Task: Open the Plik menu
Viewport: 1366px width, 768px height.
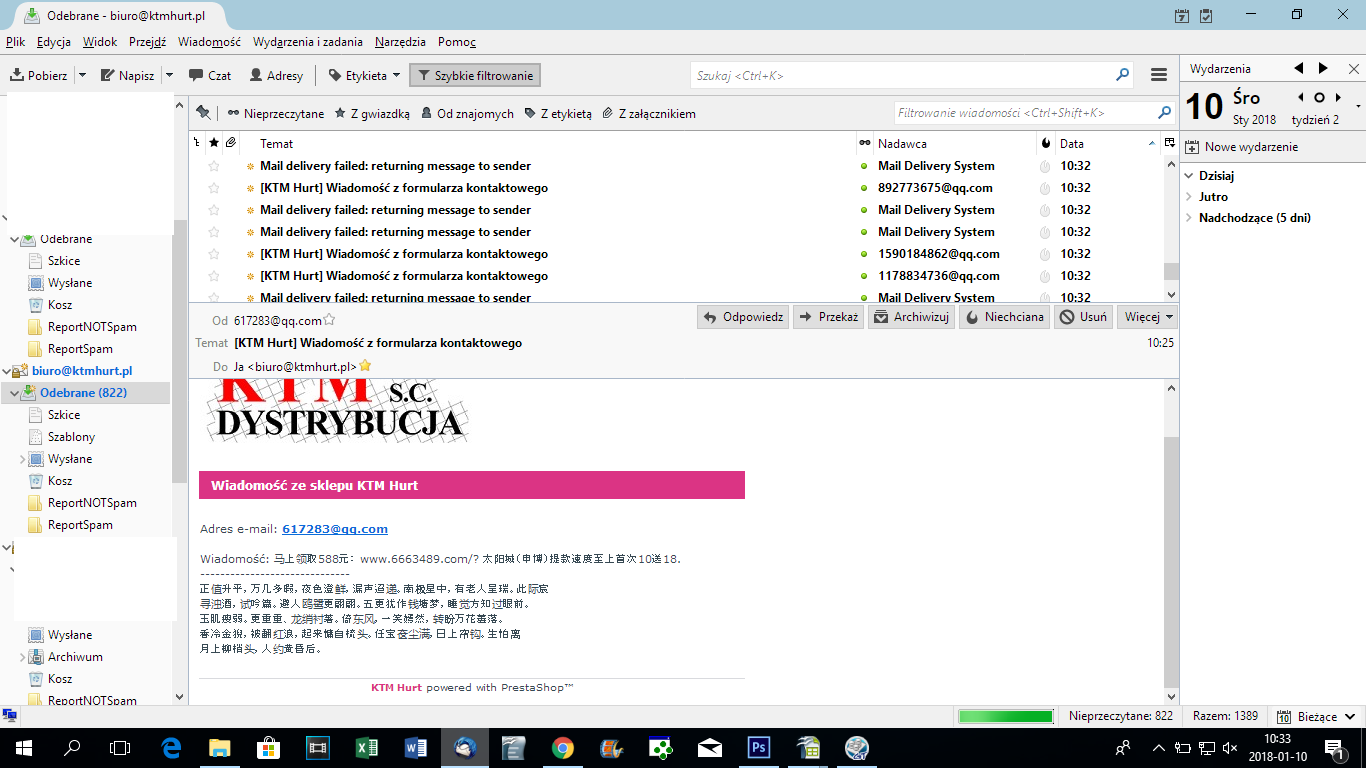Action: [x=15, y=42]
